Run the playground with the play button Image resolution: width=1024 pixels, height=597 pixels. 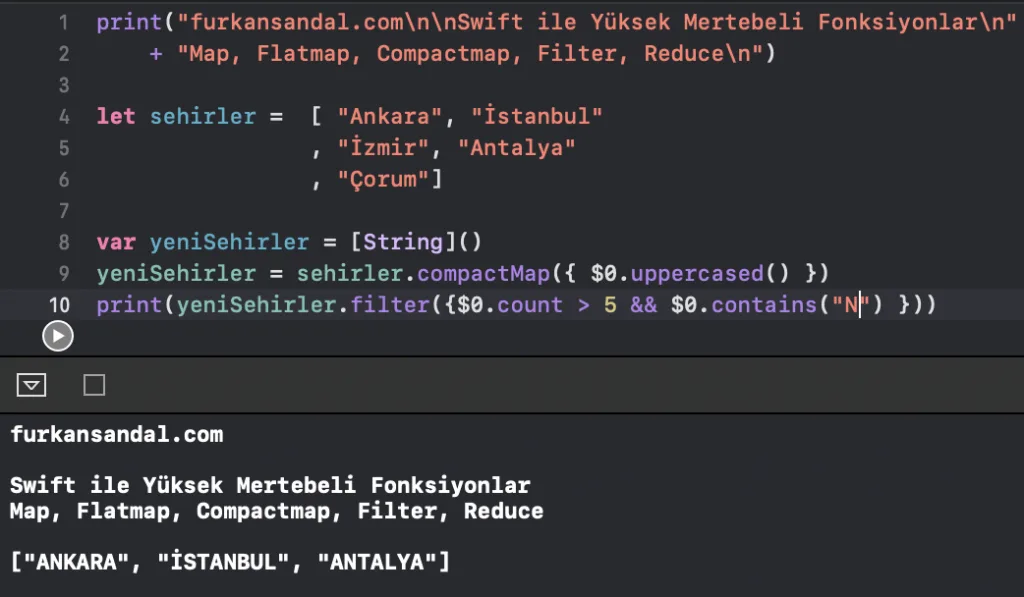coord(57,336)
